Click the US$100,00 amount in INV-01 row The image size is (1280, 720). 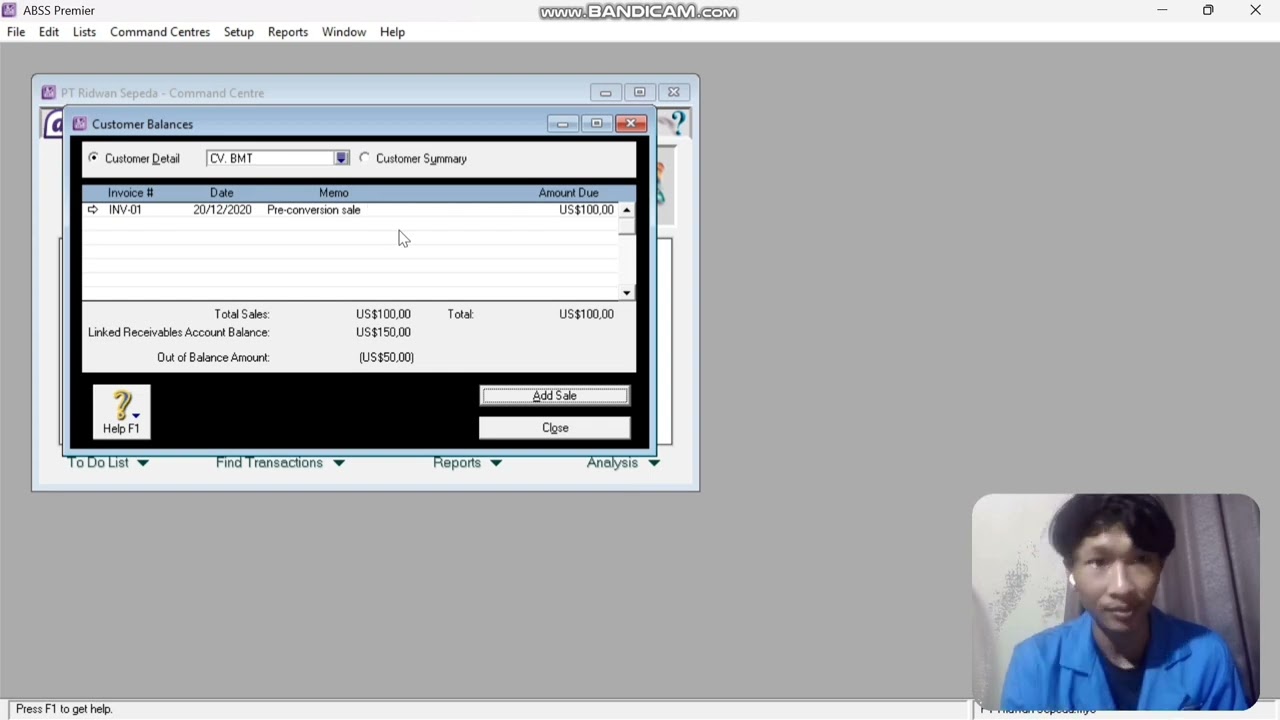(587, 210)
